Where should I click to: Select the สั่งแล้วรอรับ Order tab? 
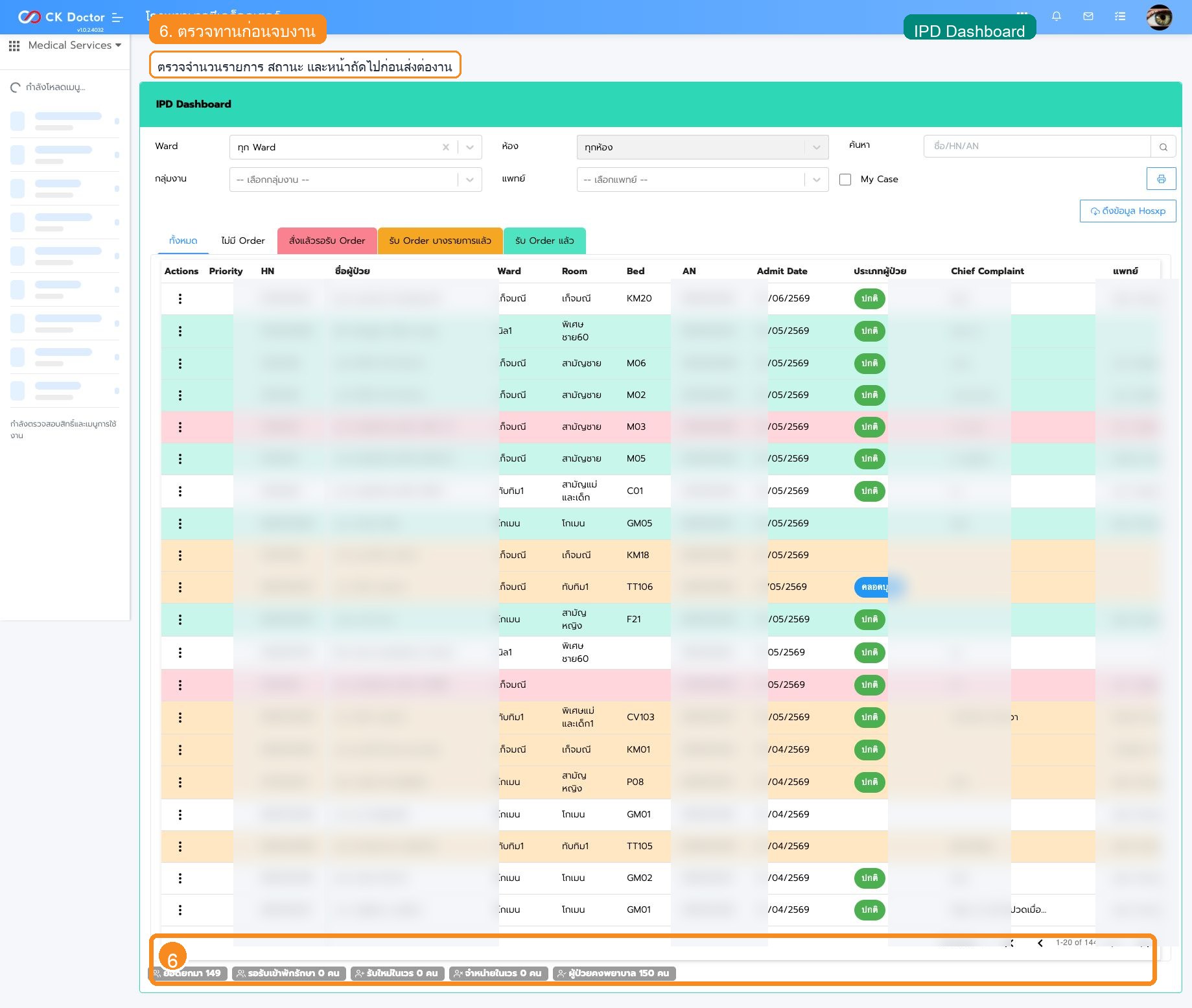tap(327, 240)
